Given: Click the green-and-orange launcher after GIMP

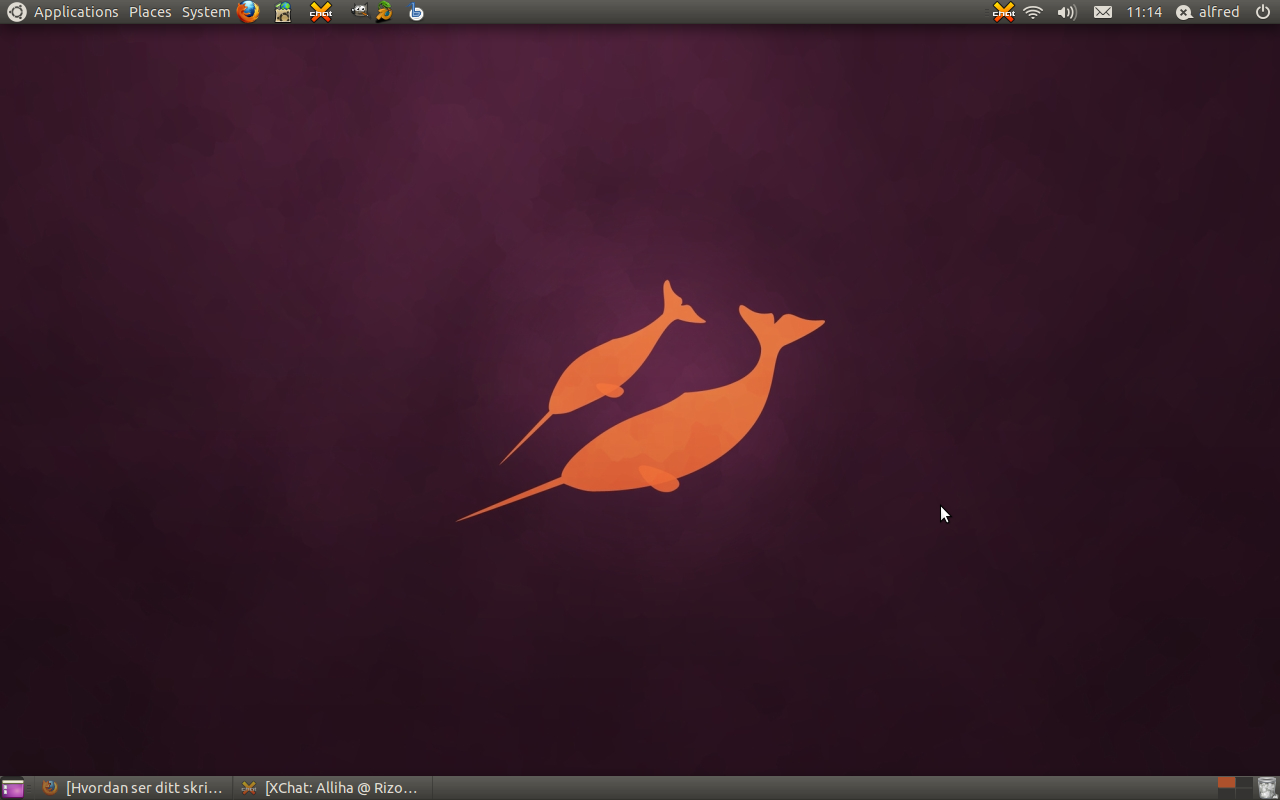Looking at the screenshot, I should (x=384, y=12).
